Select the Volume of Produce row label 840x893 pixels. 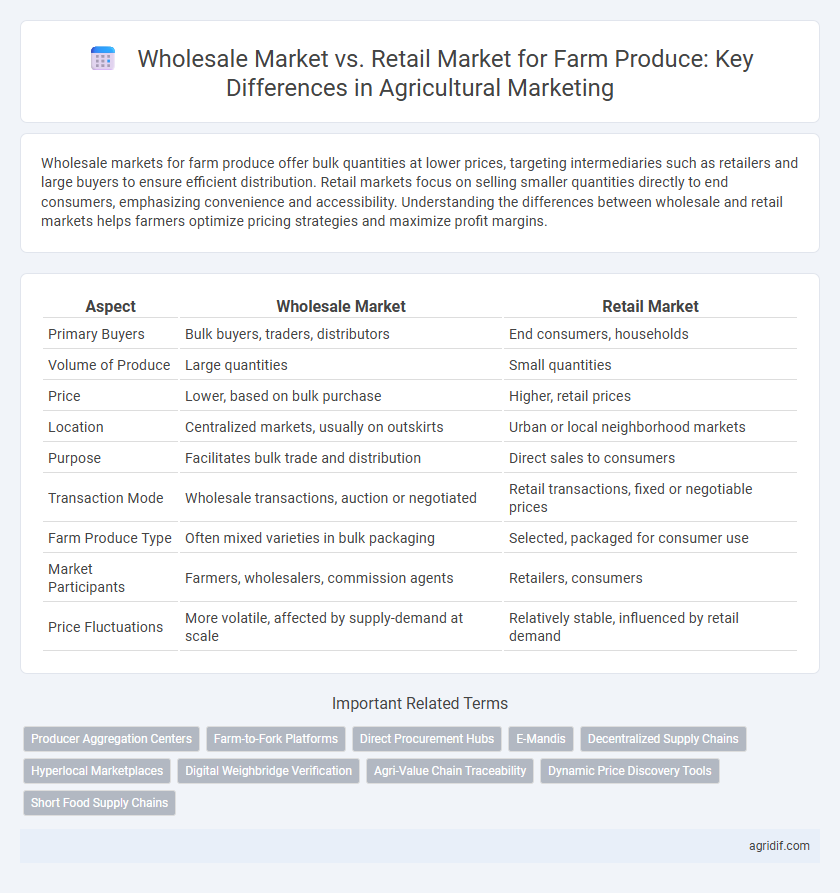109,365
